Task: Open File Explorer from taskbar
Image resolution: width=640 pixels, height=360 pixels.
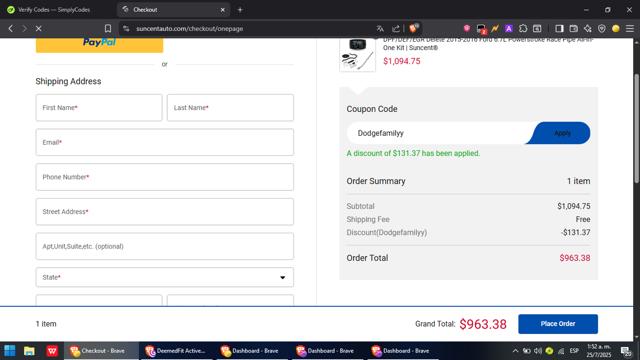Action: click(29, 351)
